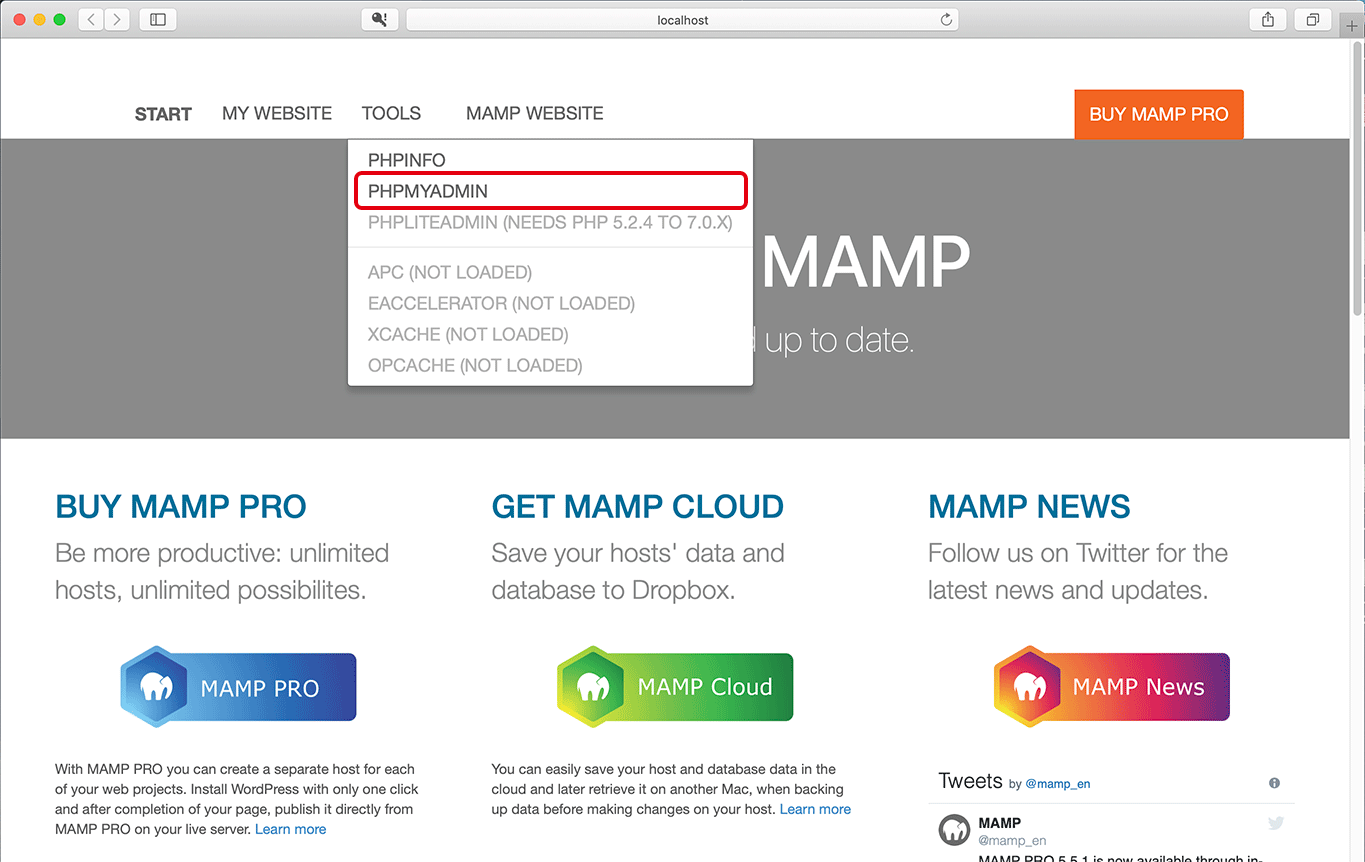The height and width of the screenshot is (862, 1365).
Task: Reload the localhost page
Action: coord(946,19)
